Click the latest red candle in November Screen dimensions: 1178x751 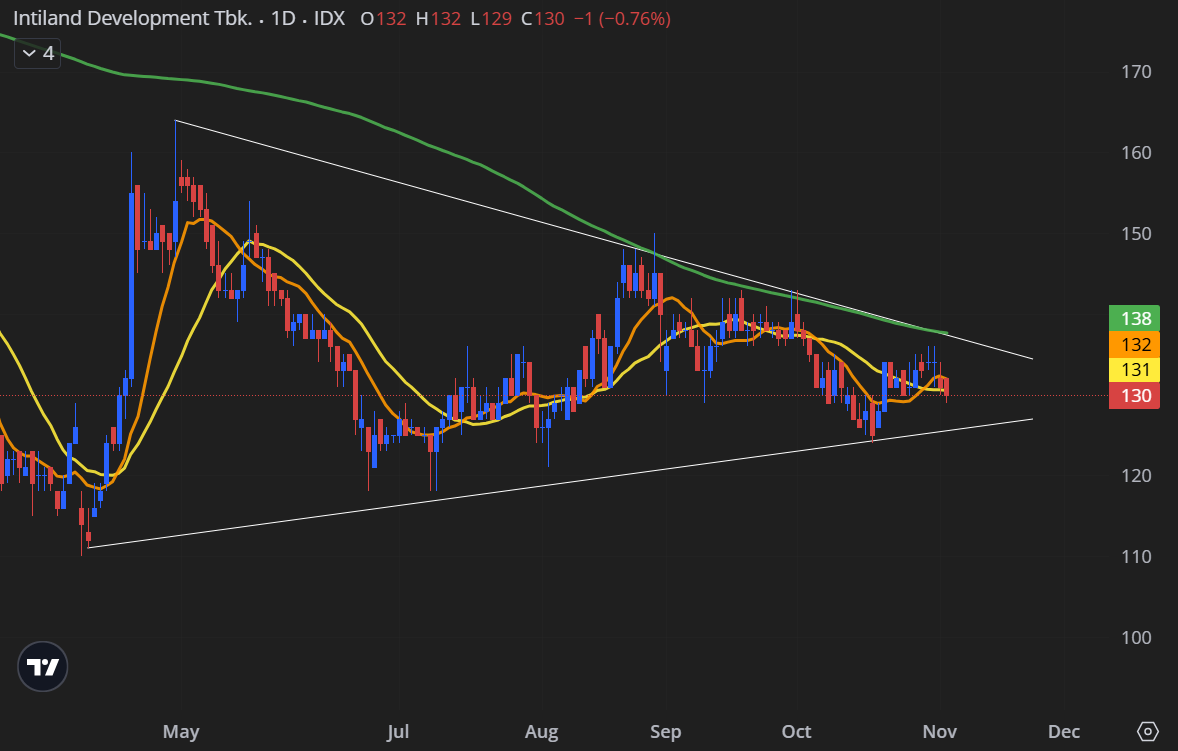pos(946,388)
